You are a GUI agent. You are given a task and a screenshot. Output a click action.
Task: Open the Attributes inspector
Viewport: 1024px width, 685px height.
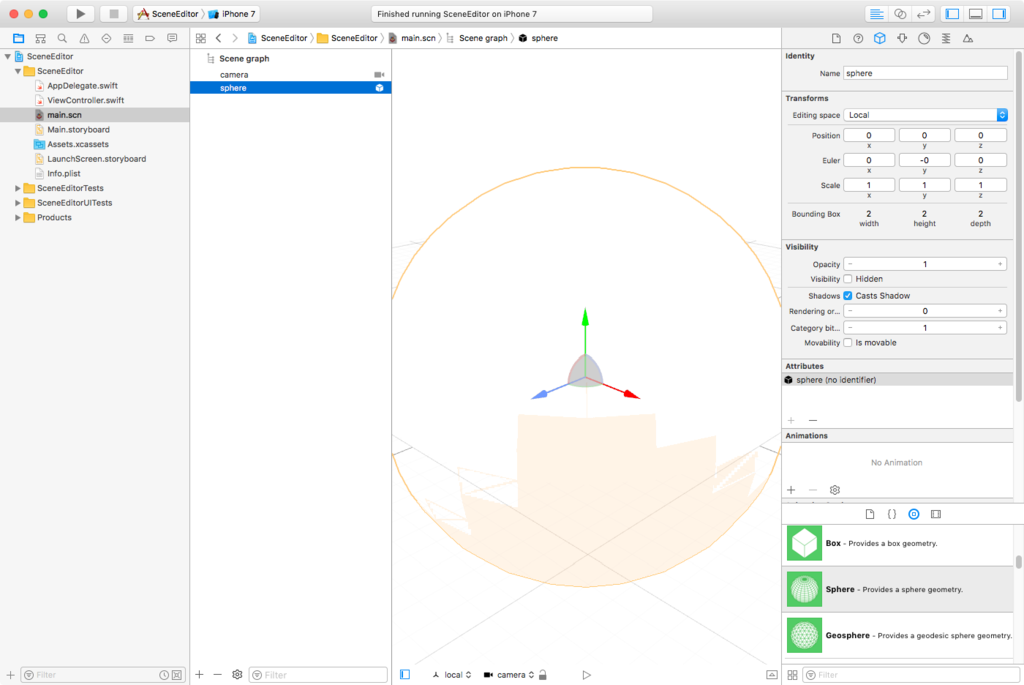point(902,39)
